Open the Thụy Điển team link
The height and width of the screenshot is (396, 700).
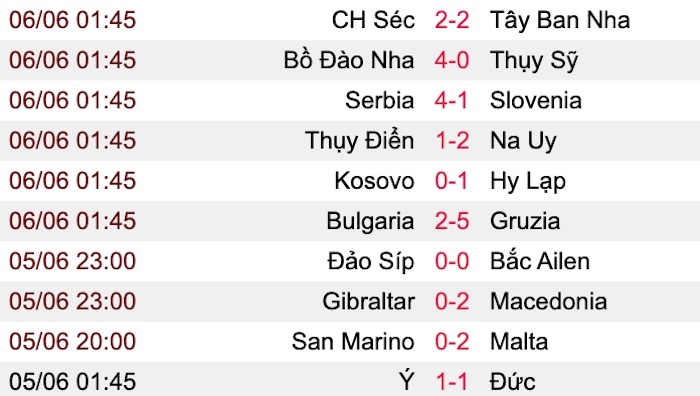(x=359, y=141)
